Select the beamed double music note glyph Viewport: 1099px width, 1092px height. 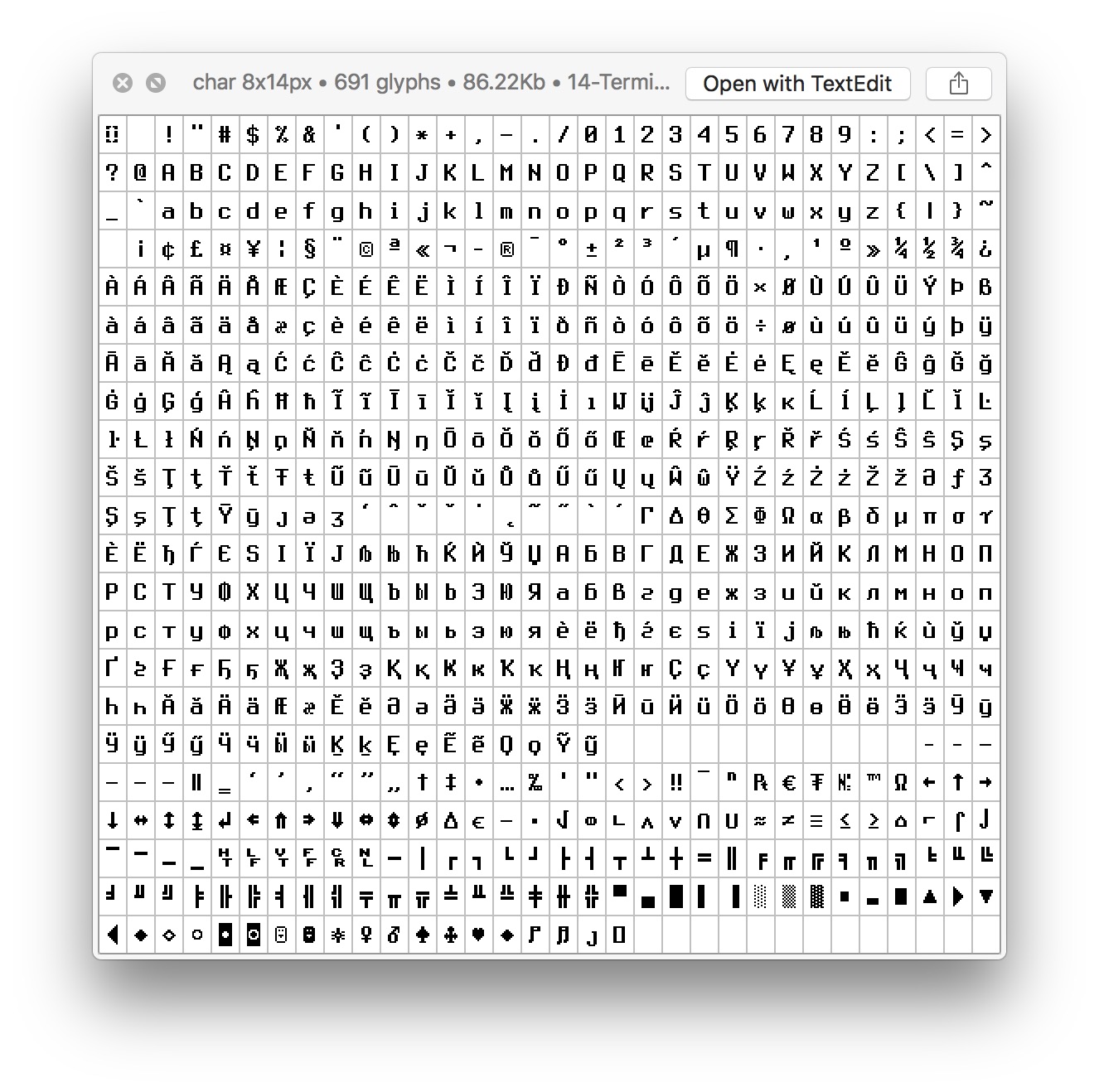point(563,935)
